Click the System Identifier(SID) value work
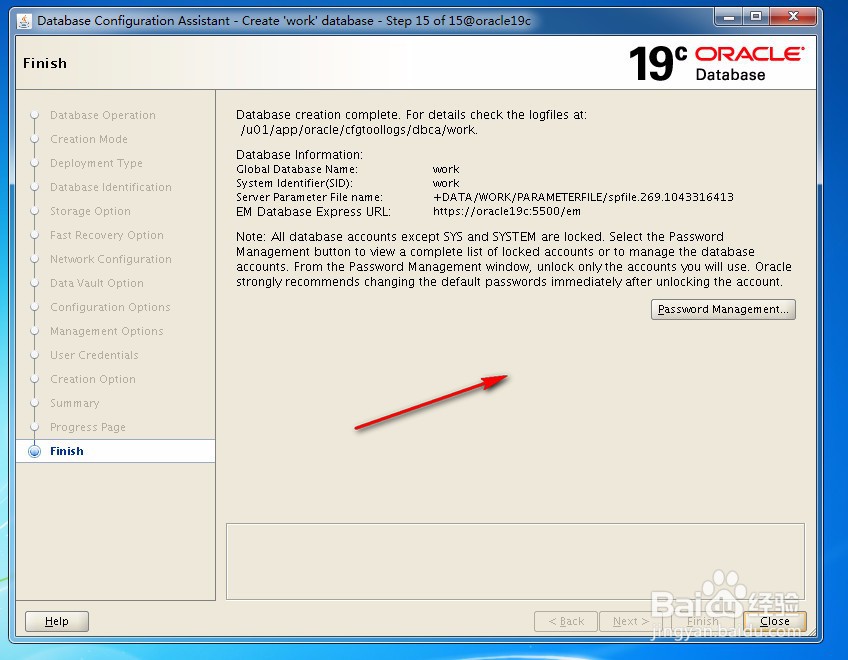The width and height of the screenshot is (848, 660). pyautogui.click(x=446, y=183)
